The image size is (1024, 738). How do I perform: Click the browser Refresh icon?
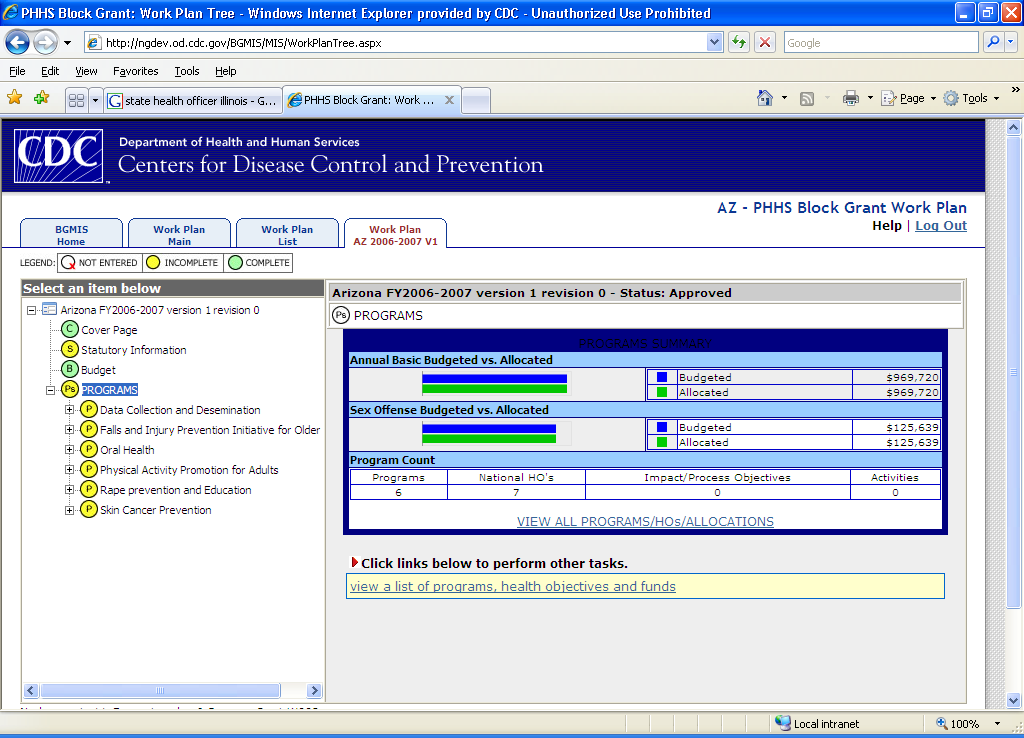(739, 43)
